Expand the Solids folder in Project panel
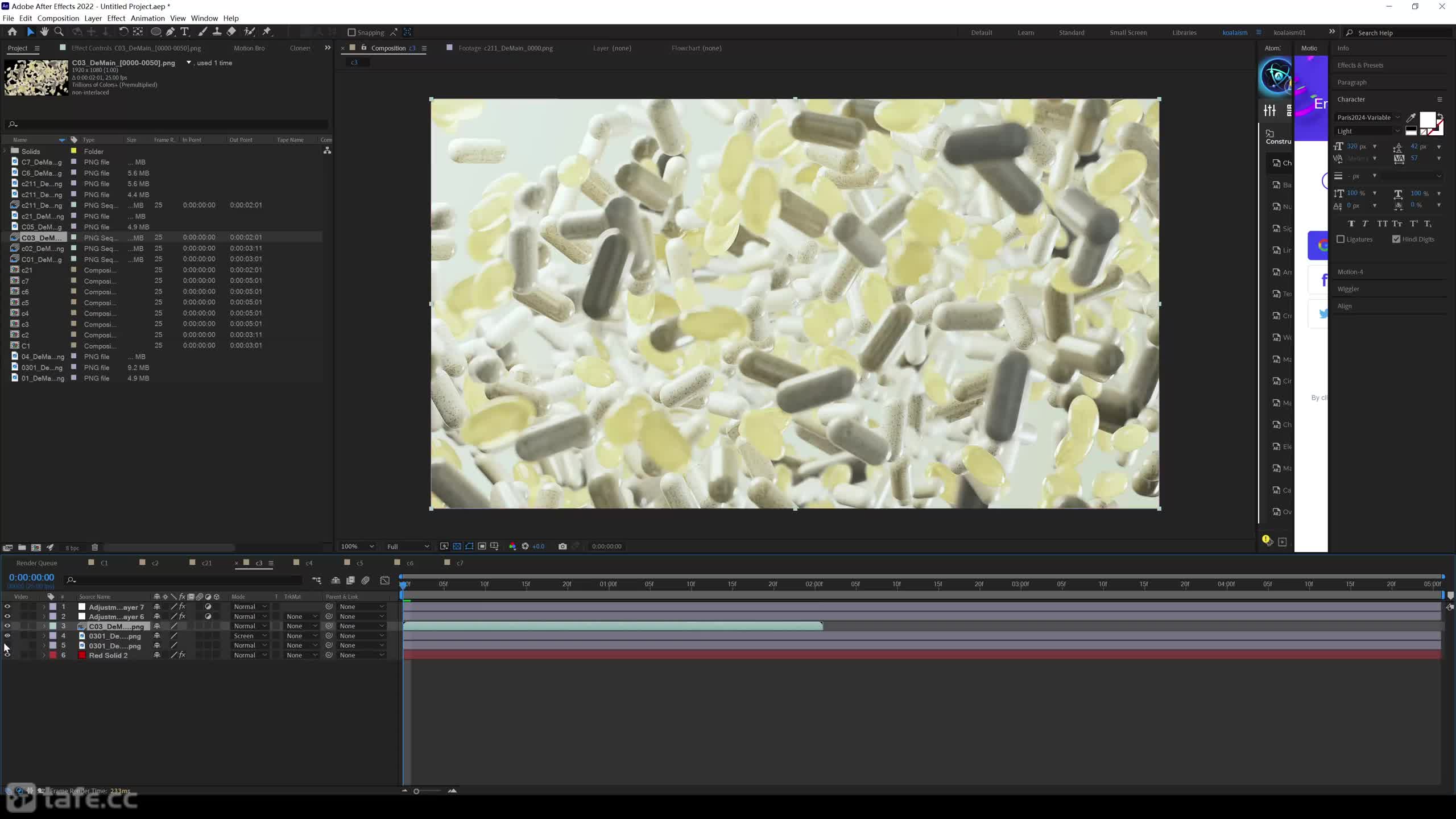 click(x=5, y=151)
